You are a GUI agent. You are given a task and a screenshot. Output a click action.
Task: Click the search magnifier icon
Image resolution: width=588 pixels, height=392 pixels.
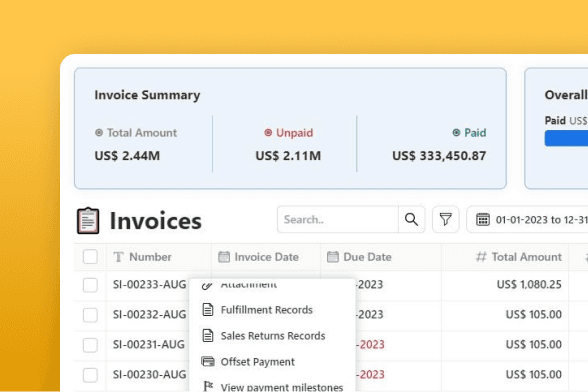coord(411,219)
